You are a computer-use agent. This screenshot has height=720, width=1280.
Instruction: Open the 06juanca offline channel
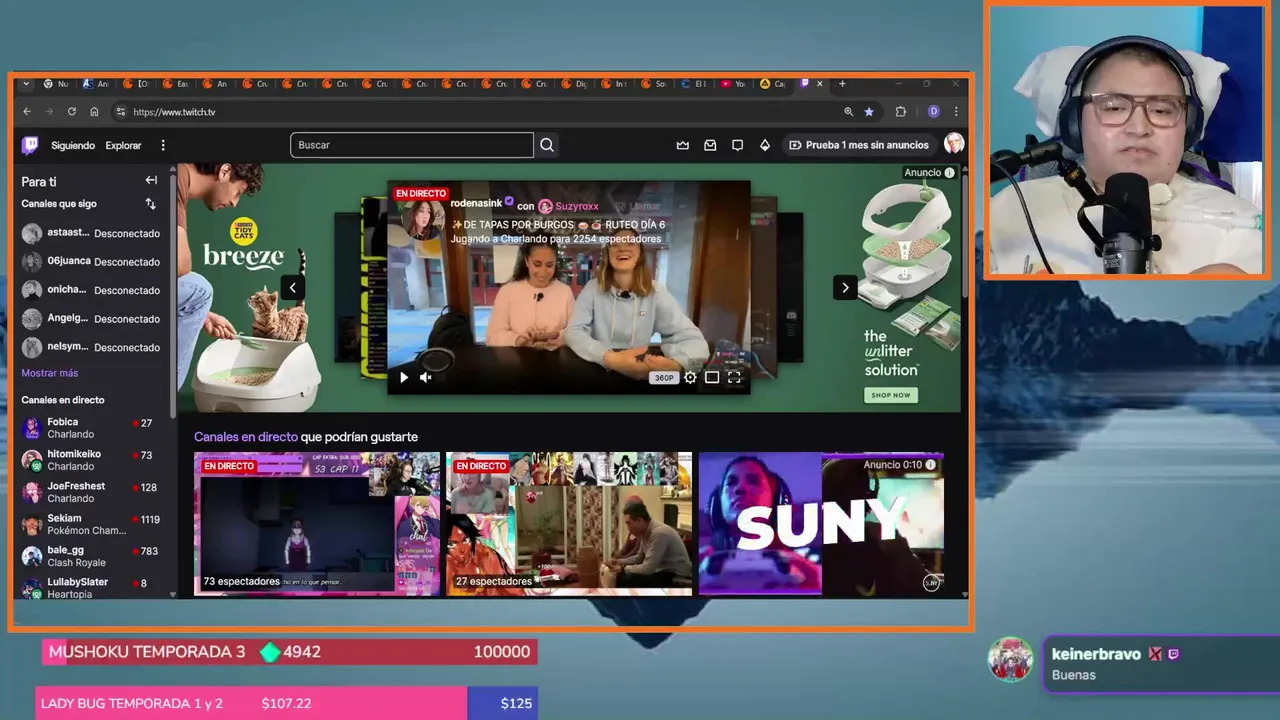[91, 261]
